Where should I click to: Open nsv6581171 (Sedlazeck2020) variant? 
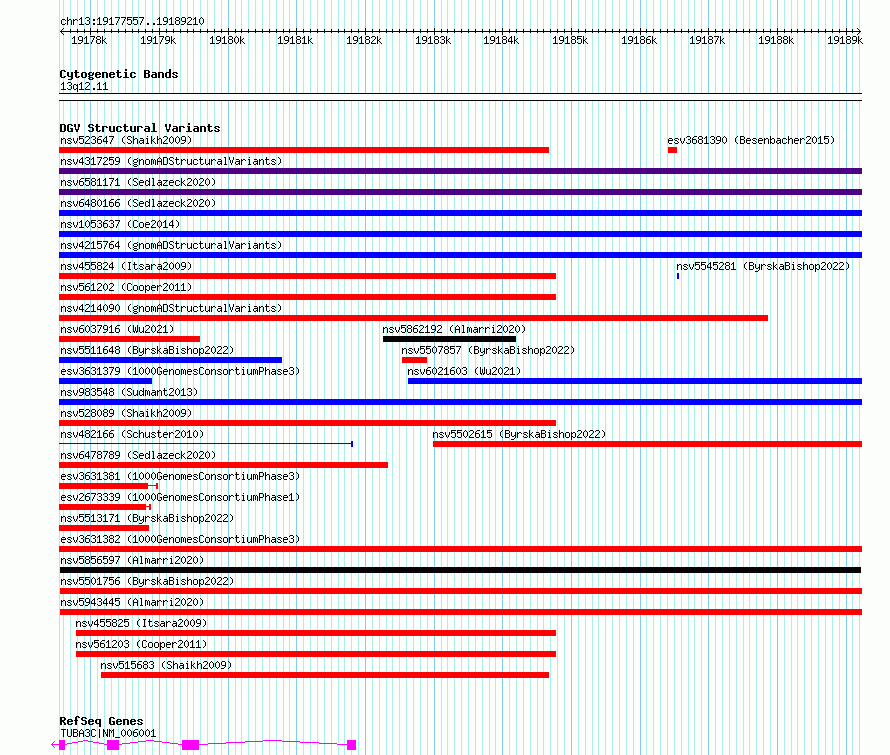pos(138,182)
